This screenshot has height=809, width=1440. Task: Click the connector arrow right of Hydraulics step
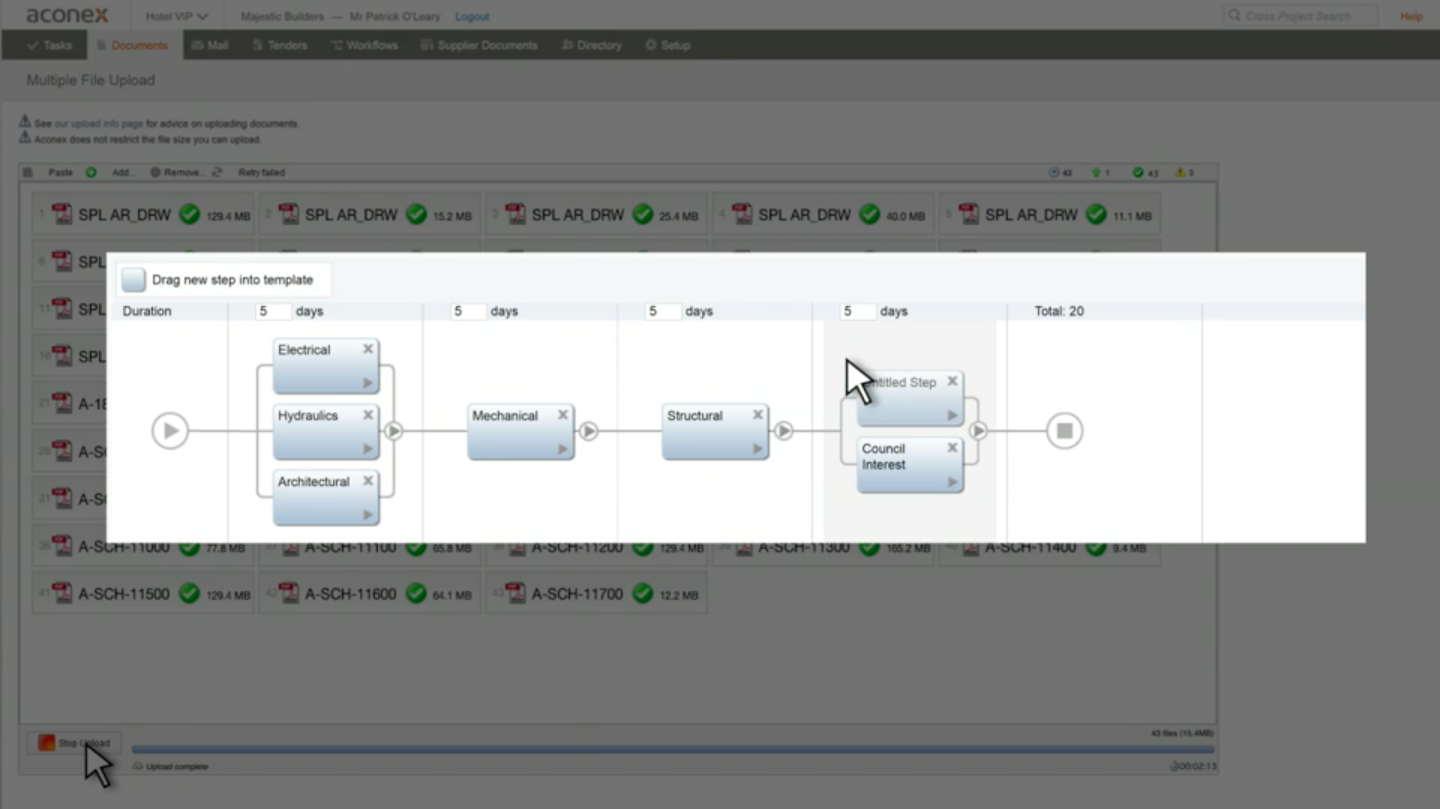pyautogui.click(x=394, y=431)
